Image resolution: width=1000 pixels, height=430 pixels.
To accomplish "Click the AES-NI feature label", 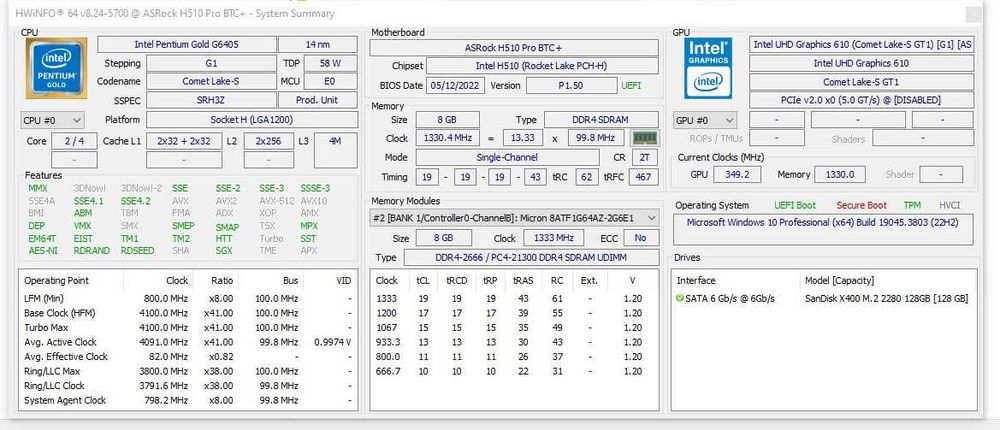I will click(x=43, y=251).
